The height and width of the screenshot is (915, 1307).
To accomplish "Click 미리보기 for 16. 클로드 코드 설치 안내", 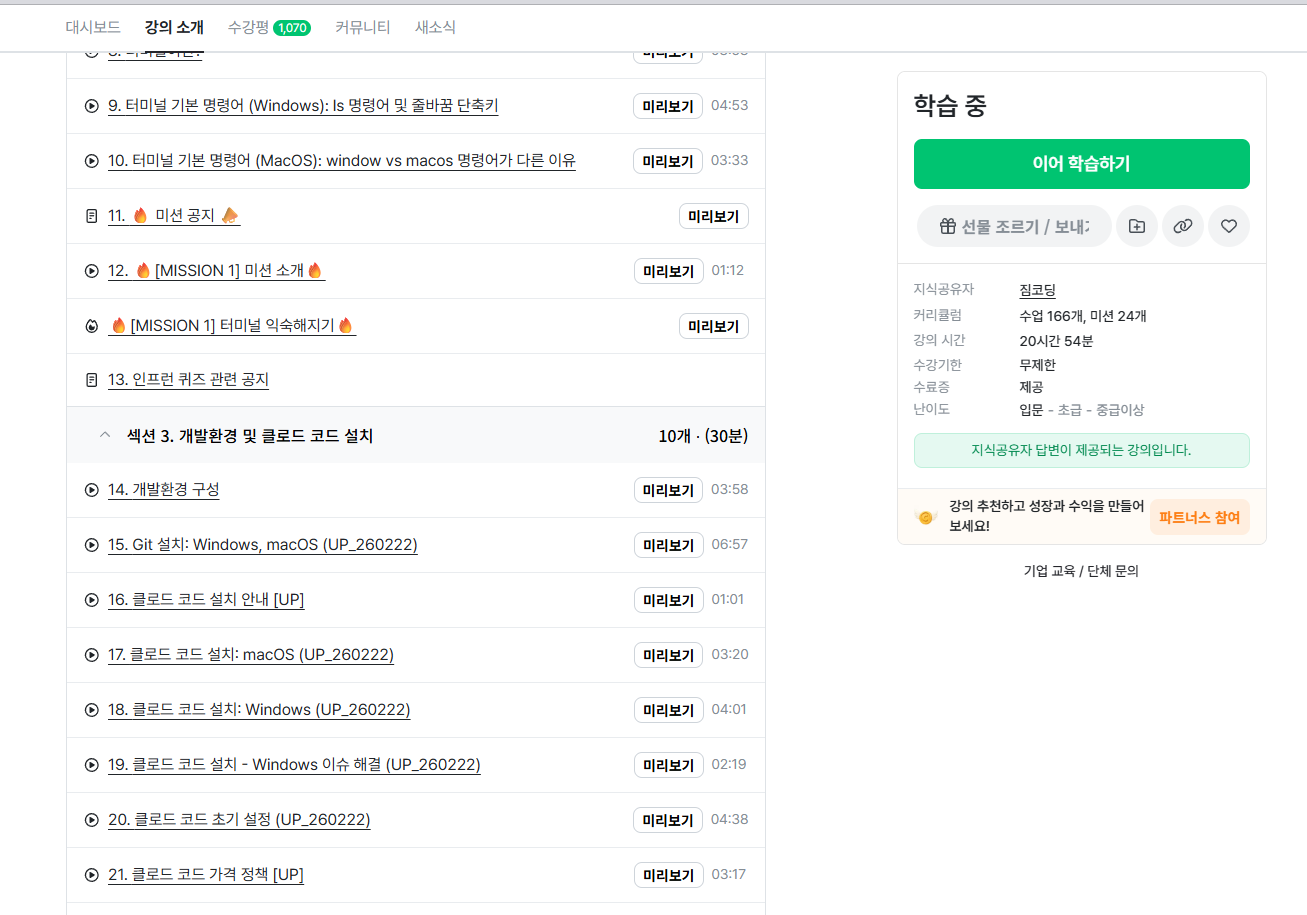I will tap(668, 600).
